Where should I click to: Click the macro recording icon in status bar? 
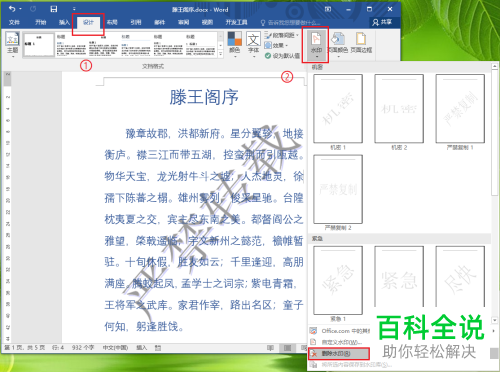(158, 348)
